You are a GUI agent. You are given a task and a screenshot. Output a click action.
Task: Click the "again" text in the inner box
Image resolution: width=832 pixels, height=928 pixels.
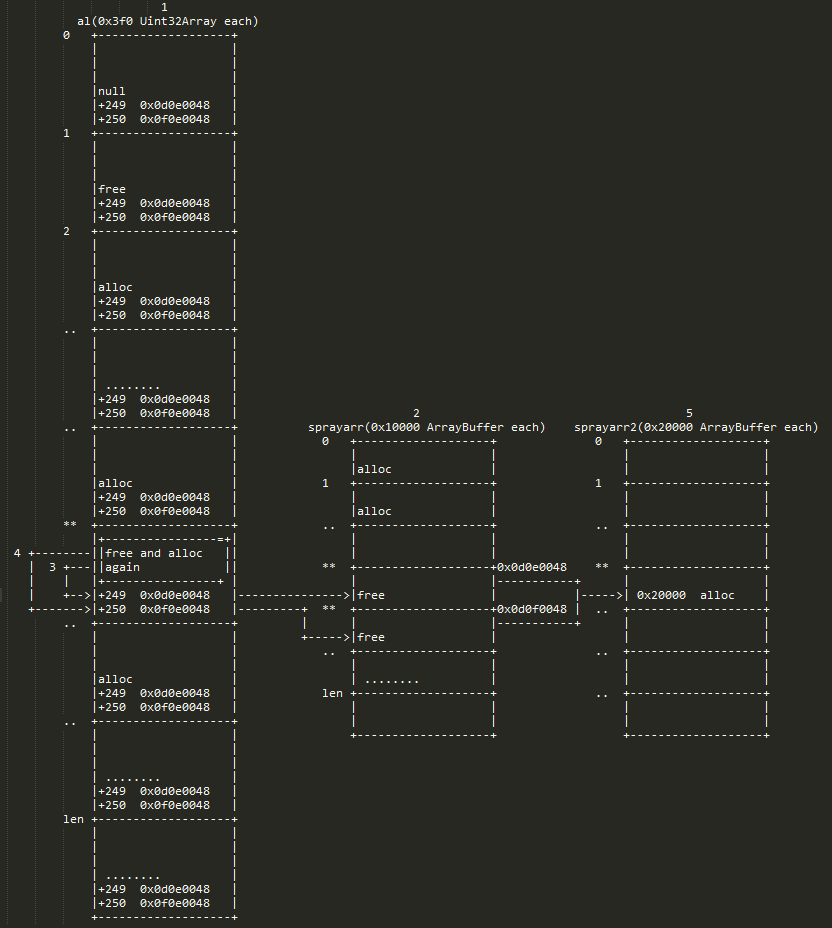point(122,568)
